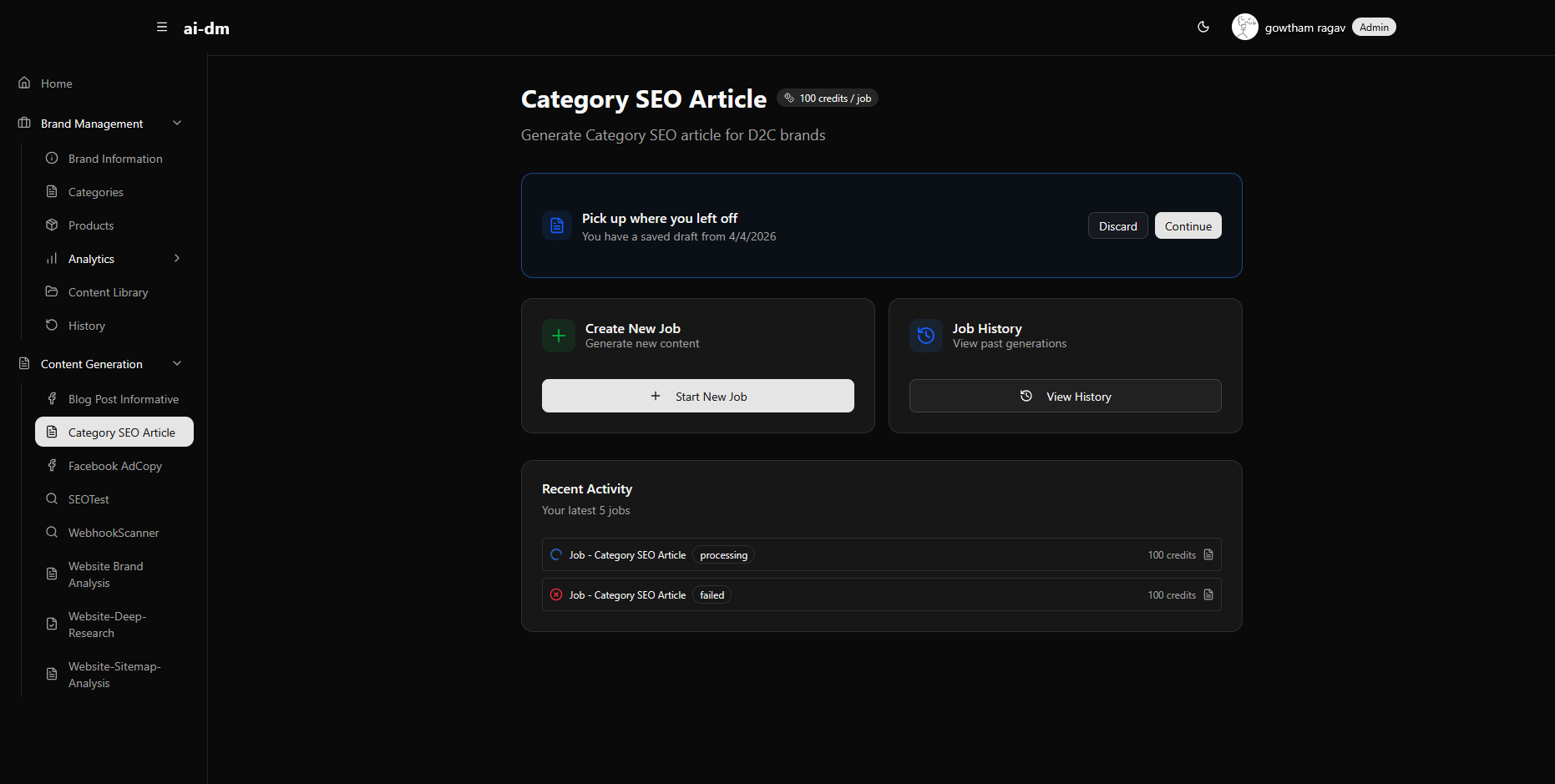
Task: Click the blue Job History clock icon
Action: (x=926, y=336)
